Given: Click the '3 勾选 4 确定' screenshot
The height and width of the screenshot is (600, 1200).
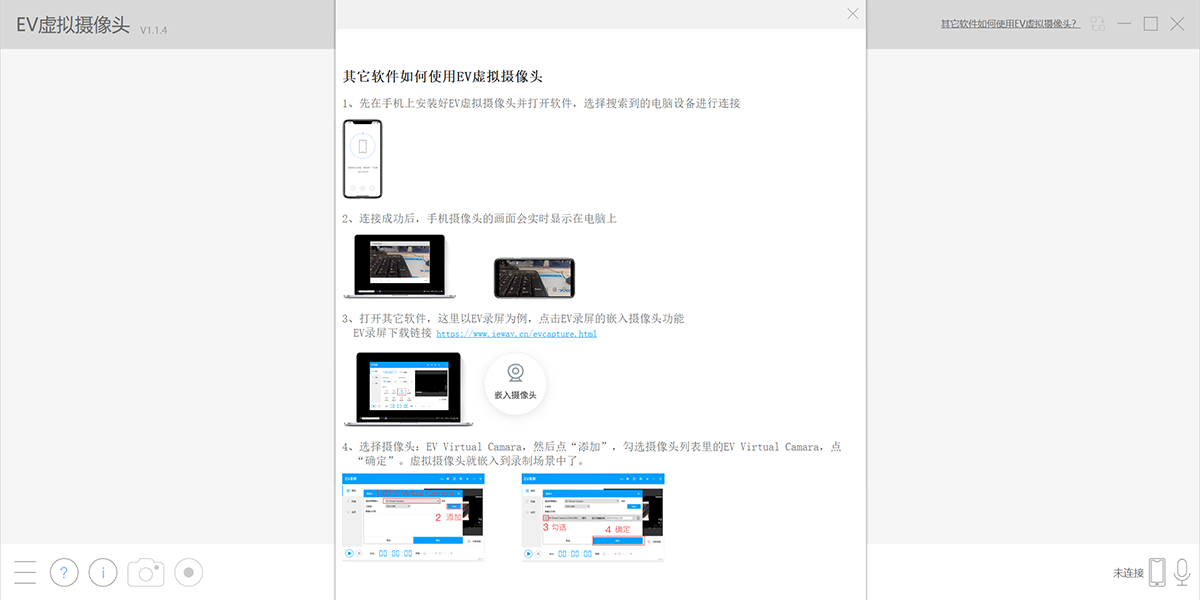Looking at the screenshot, I should click(x=593, y=517).
